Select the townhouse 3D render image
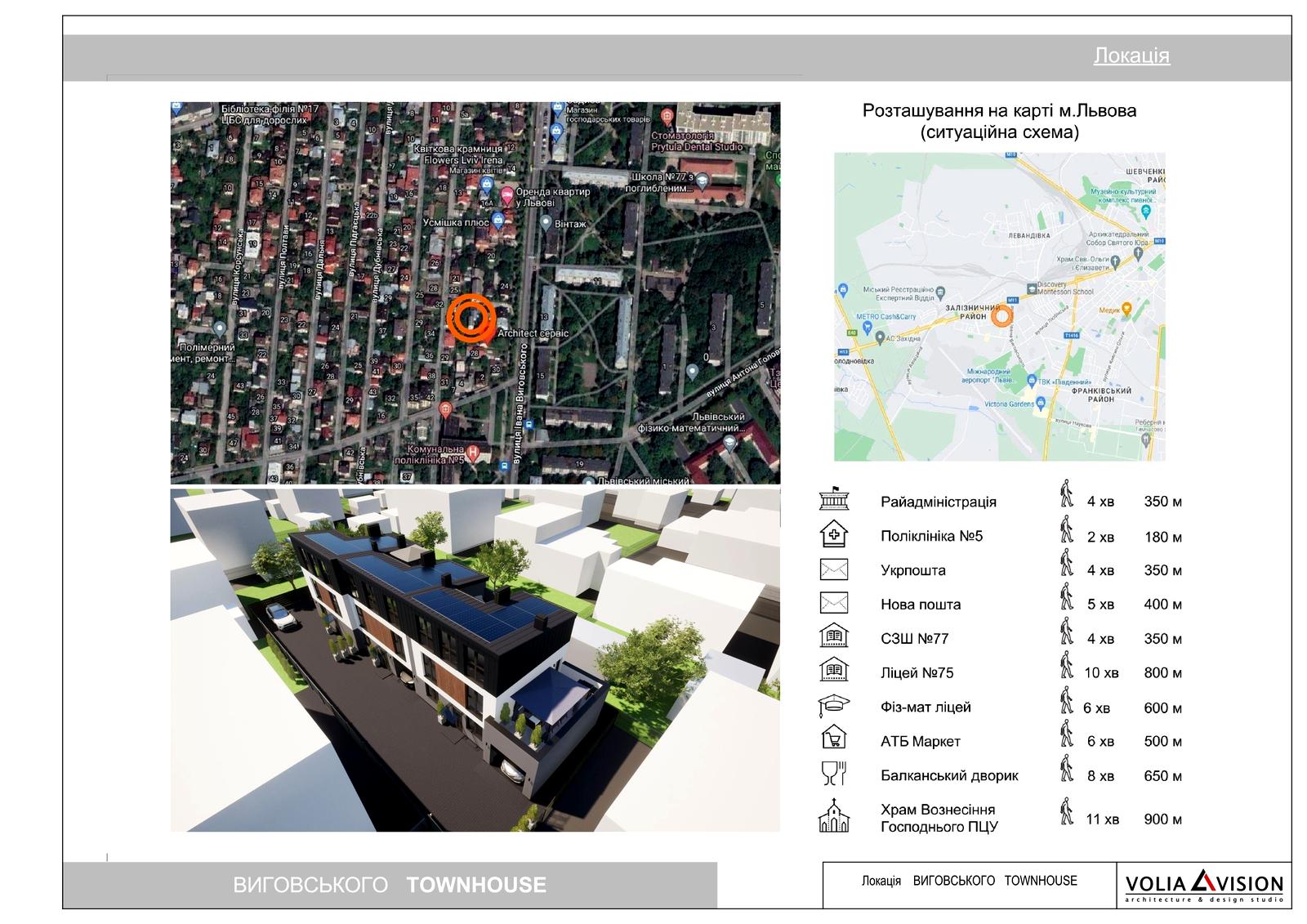The image size is (1307, 924). [475, 660]
